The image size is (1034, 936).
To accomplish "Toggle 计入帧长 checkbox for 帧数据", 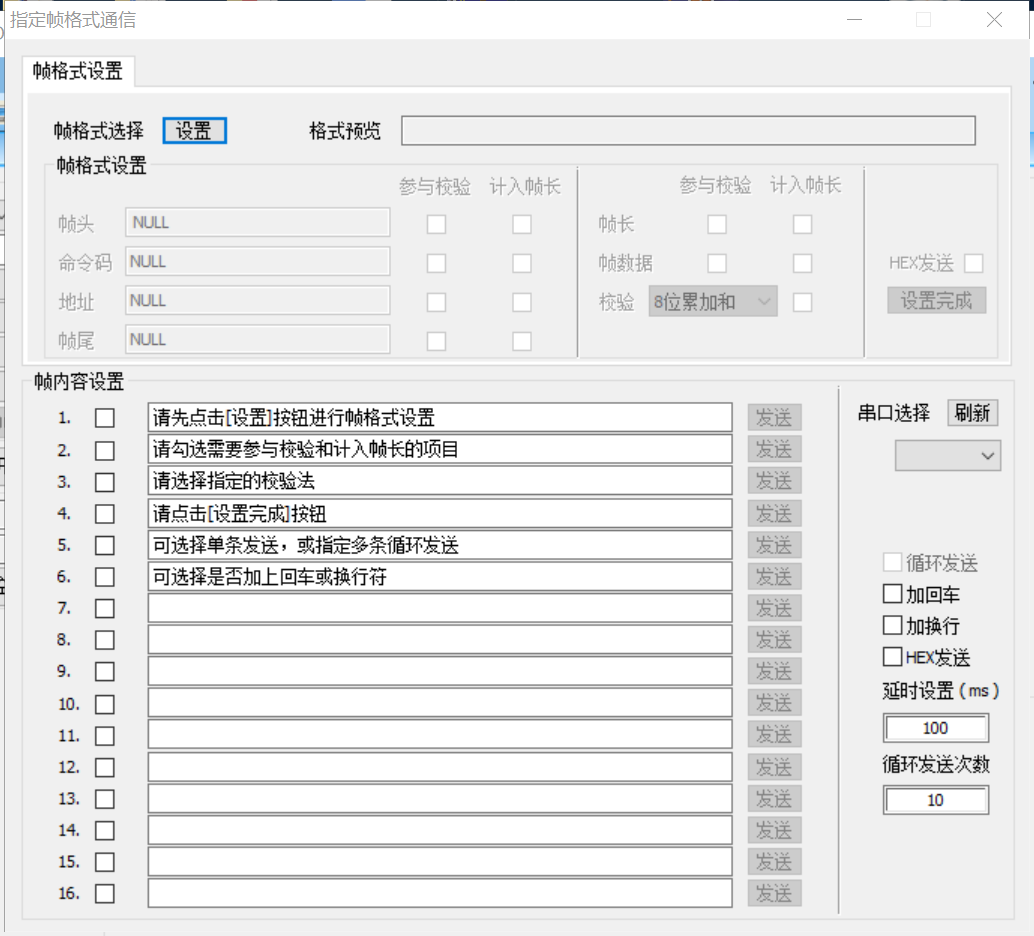I will [803, 263].
